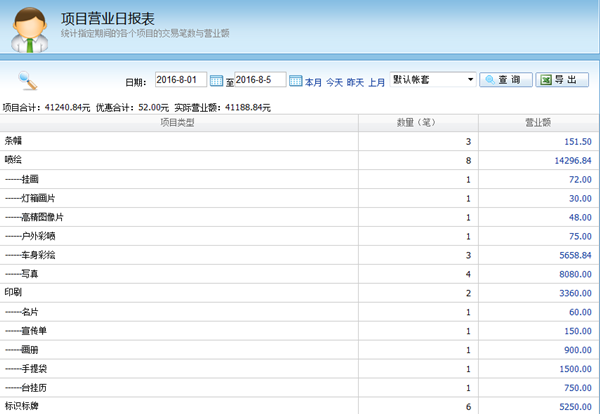Select the 本月 quick date link
Screen dimensions: 600x414
tap(313, 81)
